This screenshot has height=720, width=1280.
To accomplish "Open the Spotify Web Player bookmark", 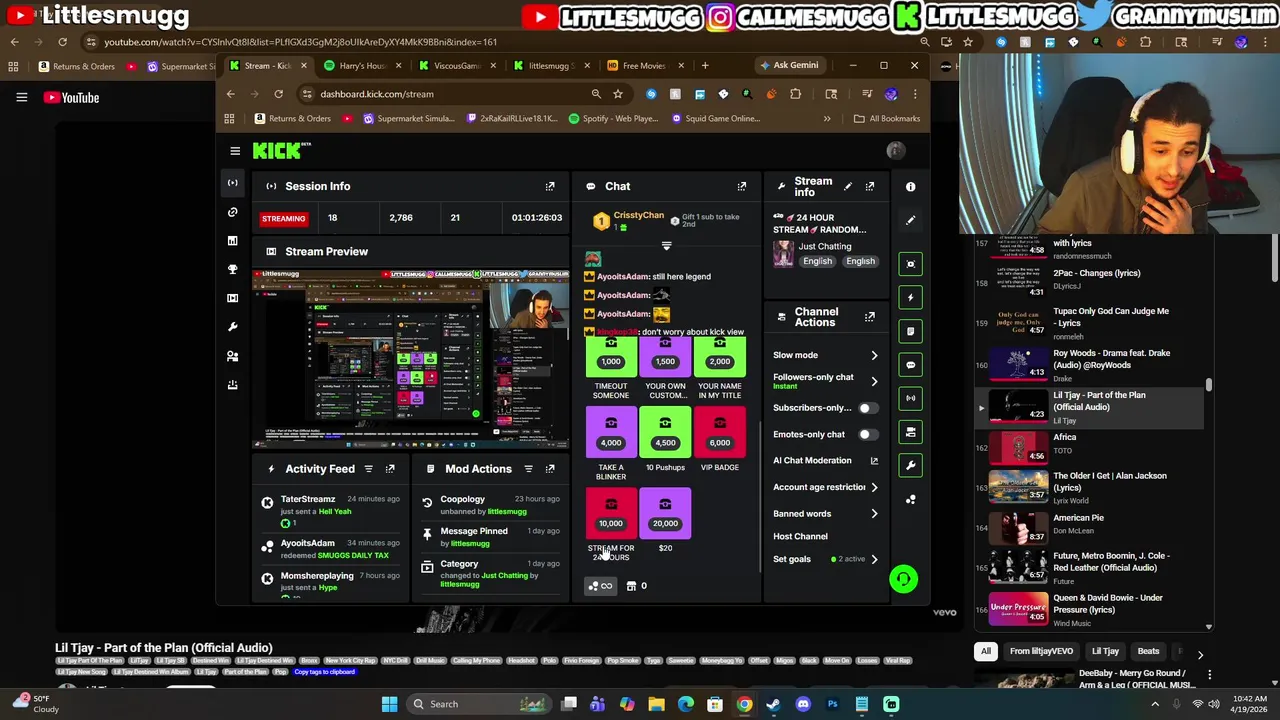I will point(613,118).
